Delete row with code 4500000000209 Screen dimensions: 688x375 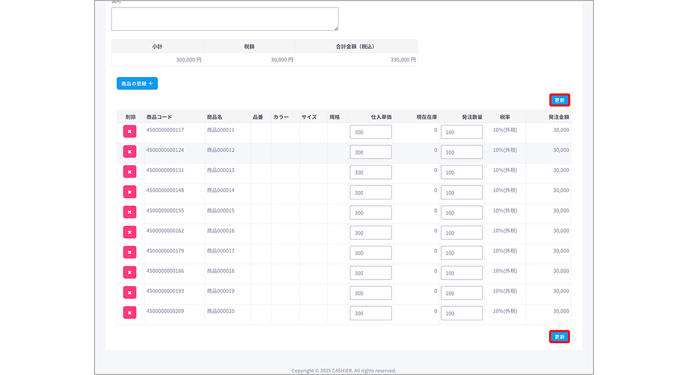click(129, 313)
